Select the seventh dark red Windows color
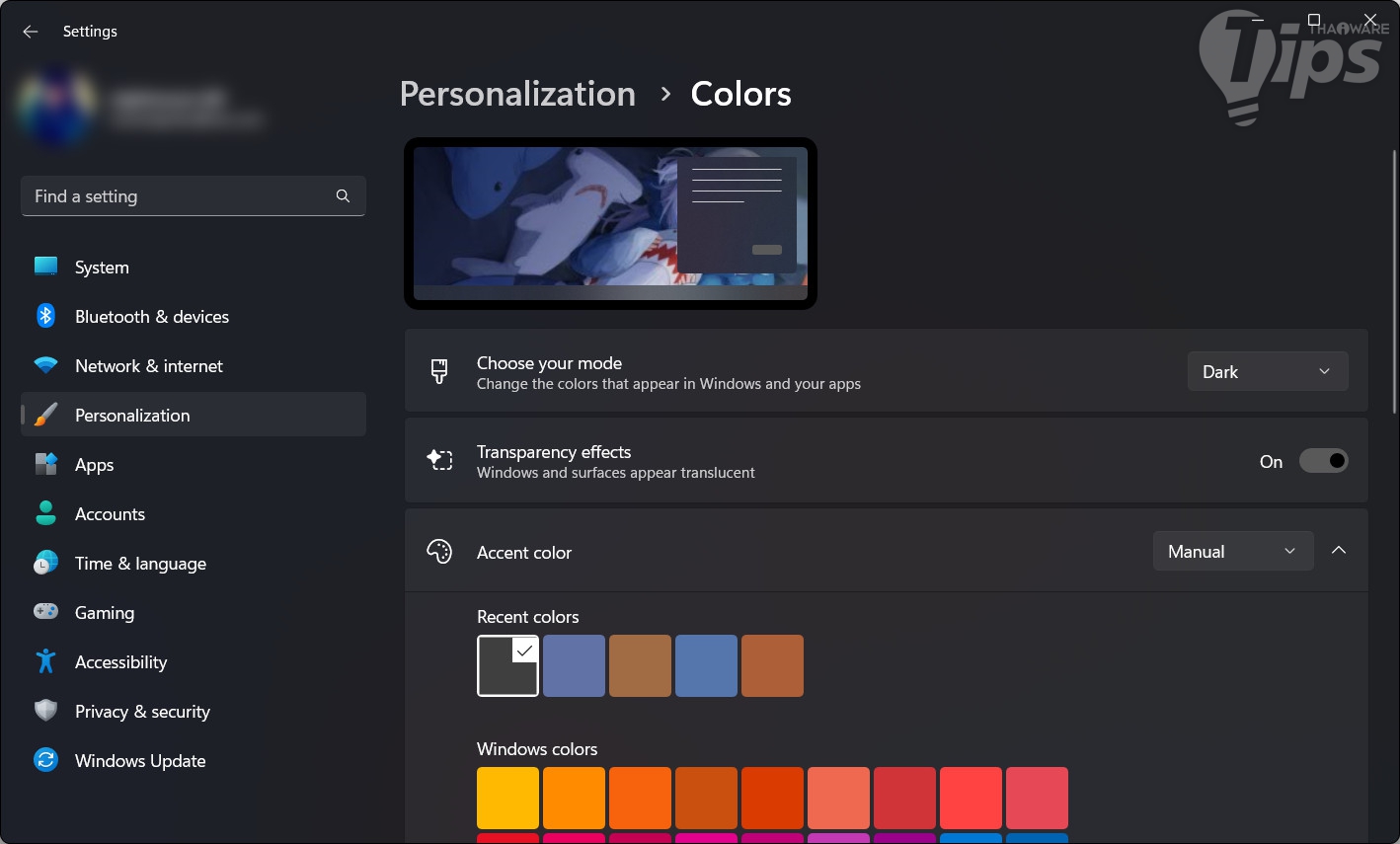 [904, 798]
